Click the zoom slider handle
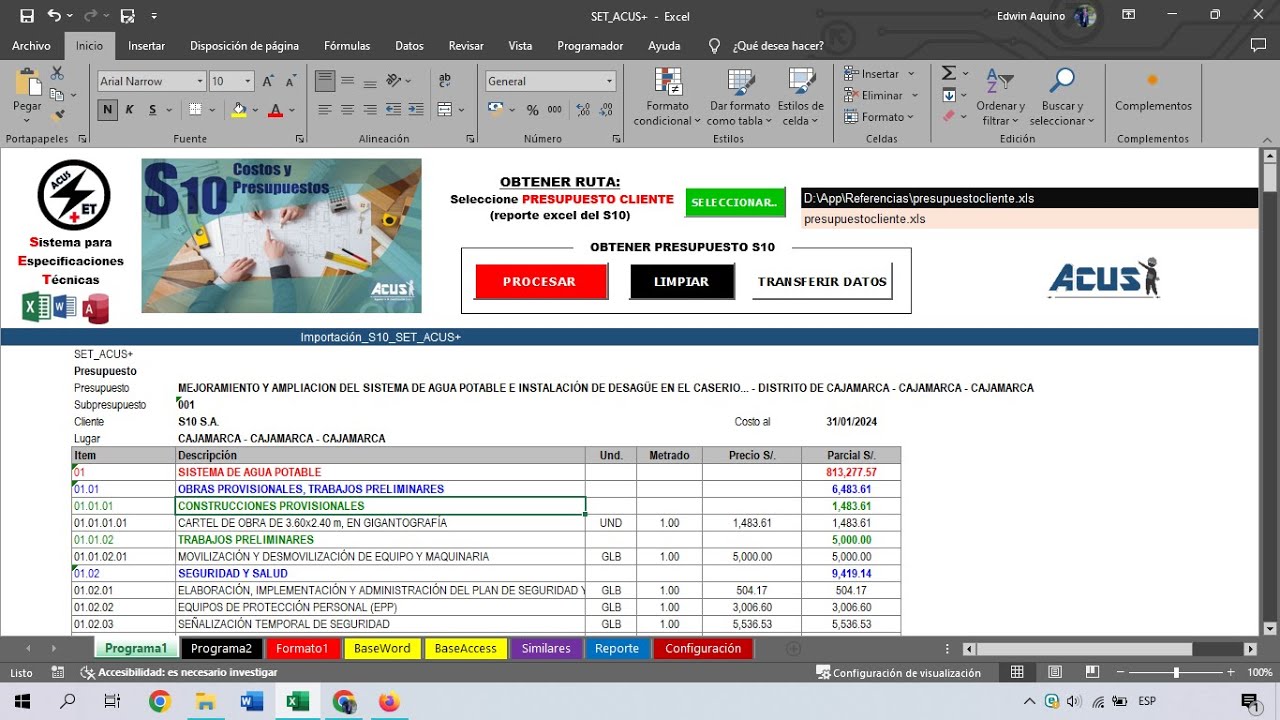The image size is (1280, 720). point(1176,673)
